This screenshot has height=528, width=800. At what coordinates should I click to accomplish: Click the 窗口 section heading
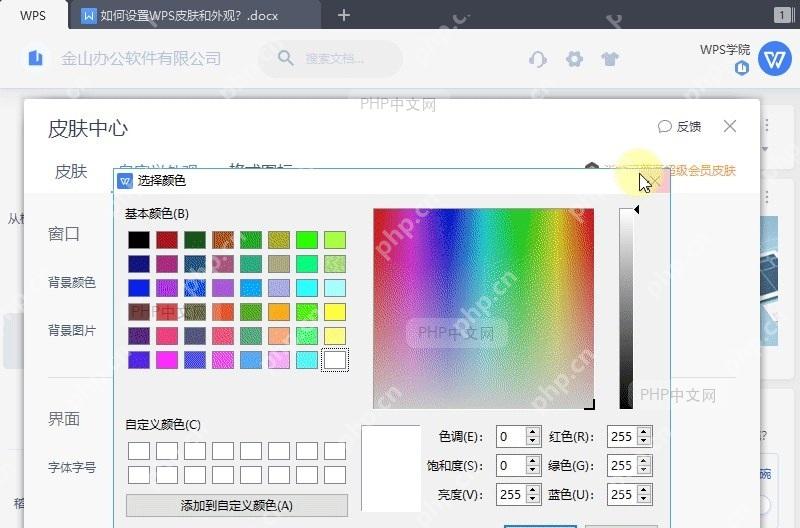click(x=64, y=234)
